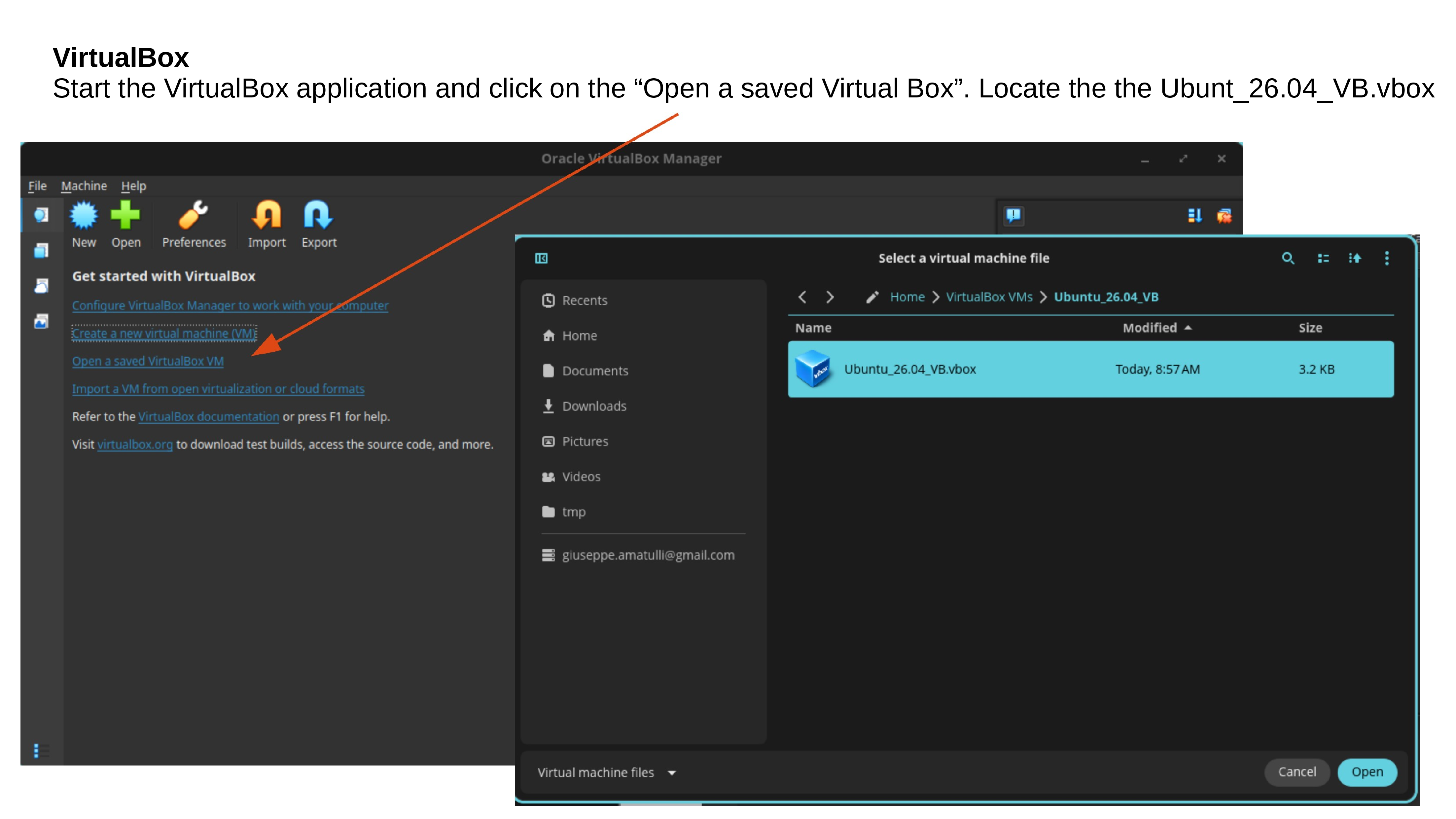Viewport: 1456px width, 819px height.
Task: Click Create a new virtual machine link
Action: click(164, 333)
